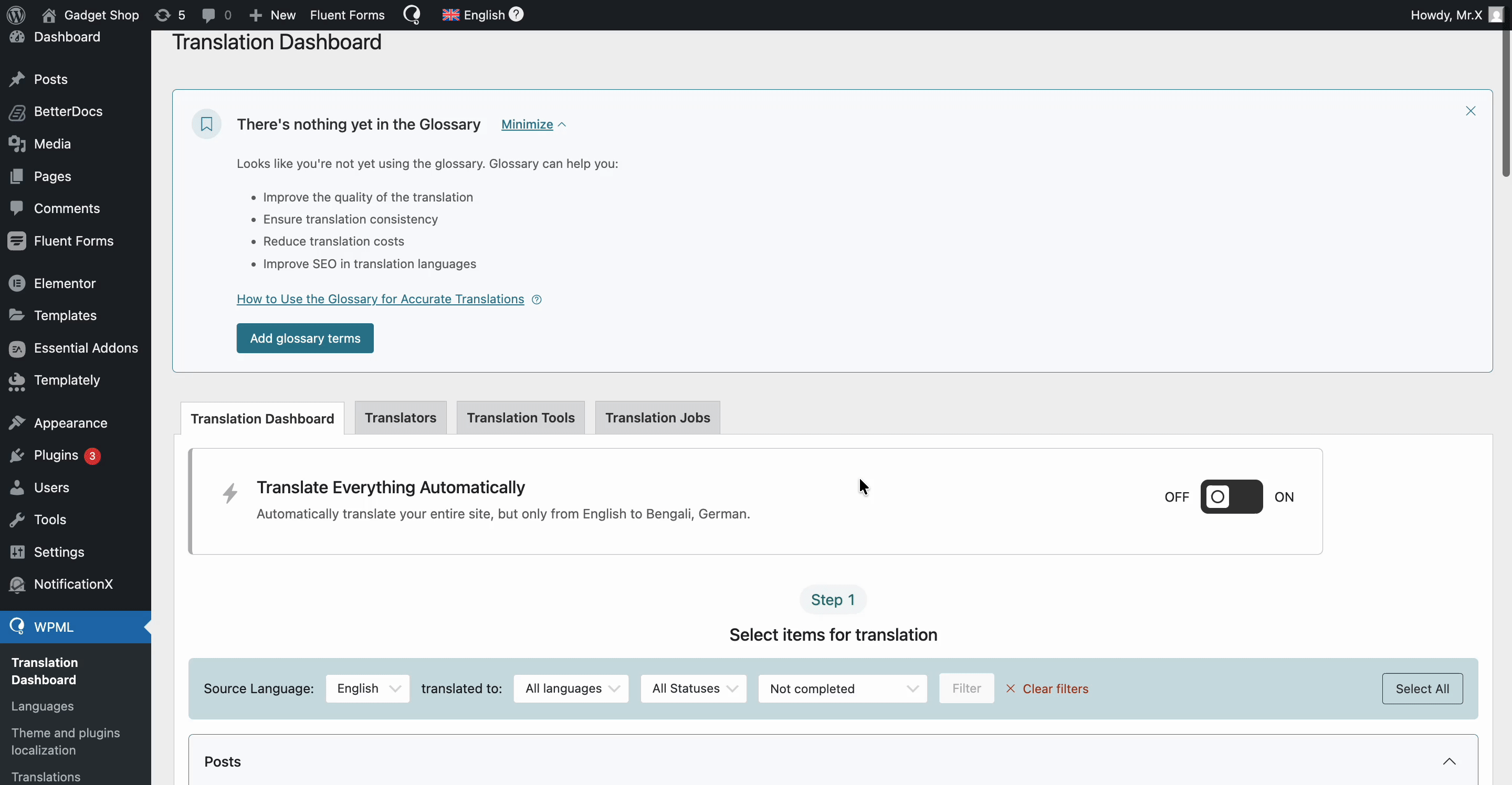
Task: Open Query Monitor from the admin bar icon
Action: click(x=413, y=15)
